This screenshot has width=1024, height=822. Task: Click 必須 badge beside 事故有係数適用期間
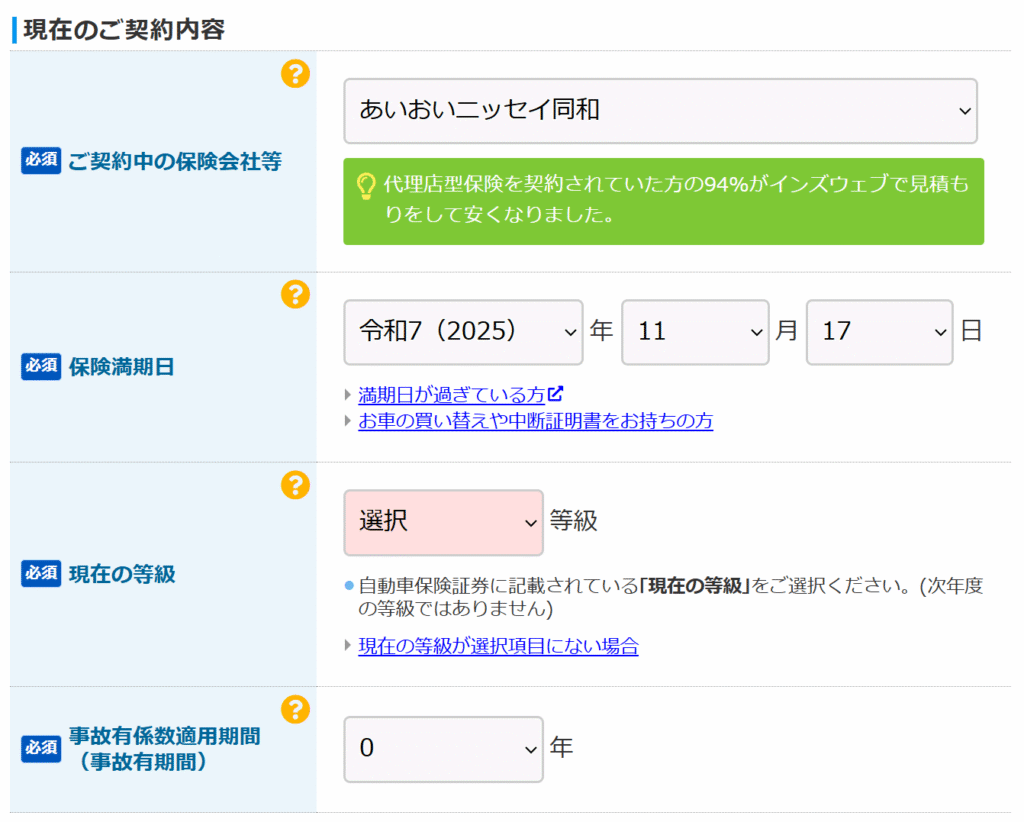41,748
